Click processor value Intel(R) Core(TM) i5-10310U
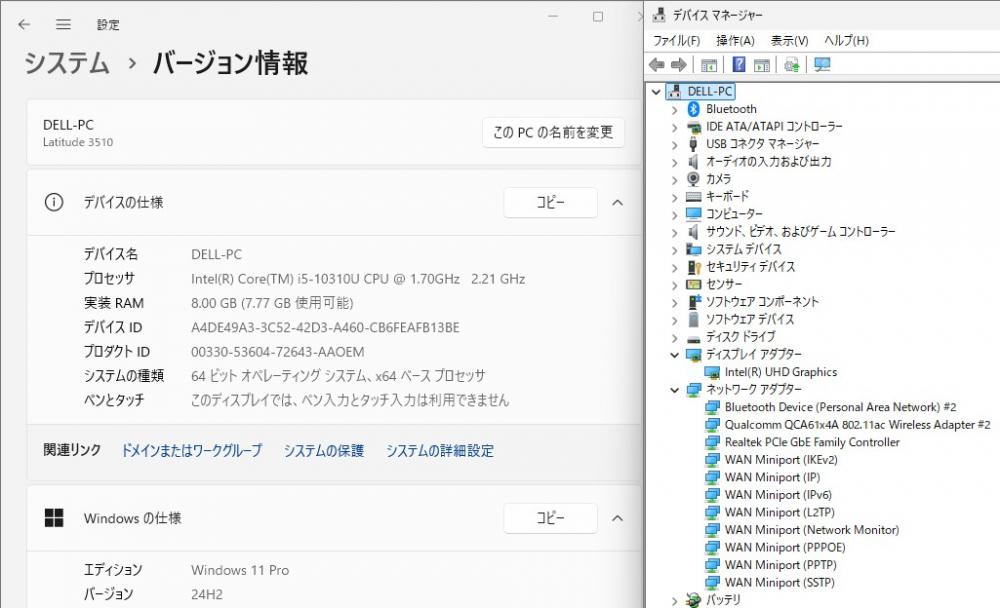This screenshot has width=1000, height=608. [358, 279]
